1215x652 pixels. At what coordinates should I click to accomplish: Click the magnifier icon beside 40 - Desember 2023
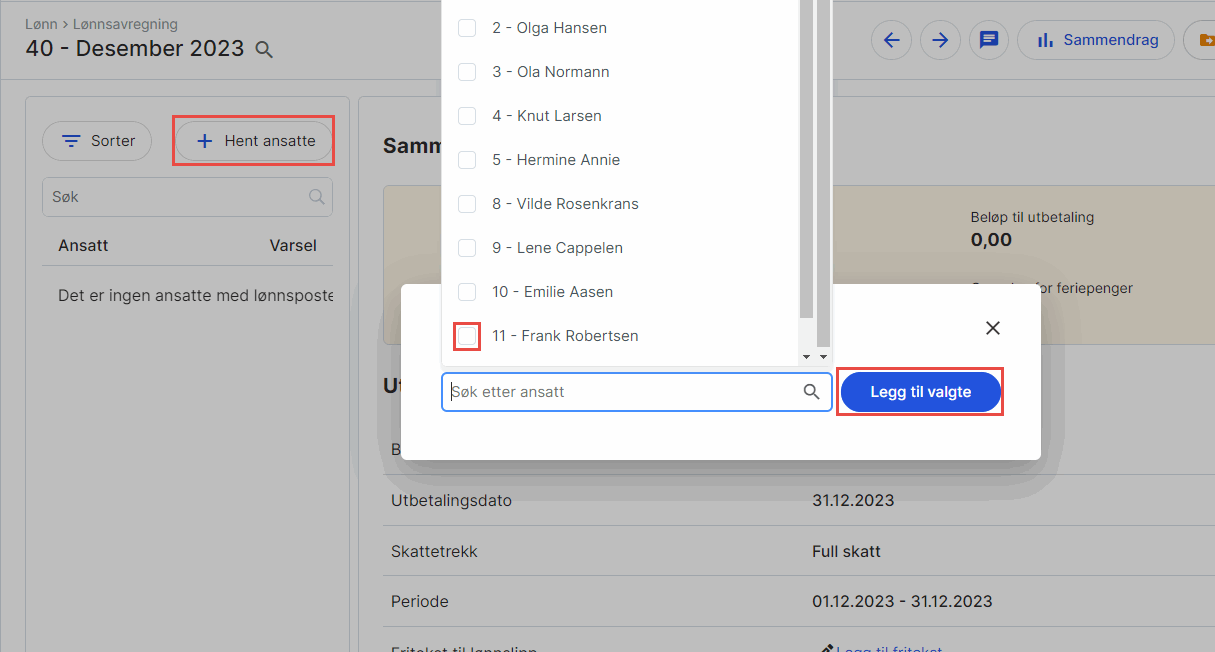pyautogui.click(x=264, y=49)
